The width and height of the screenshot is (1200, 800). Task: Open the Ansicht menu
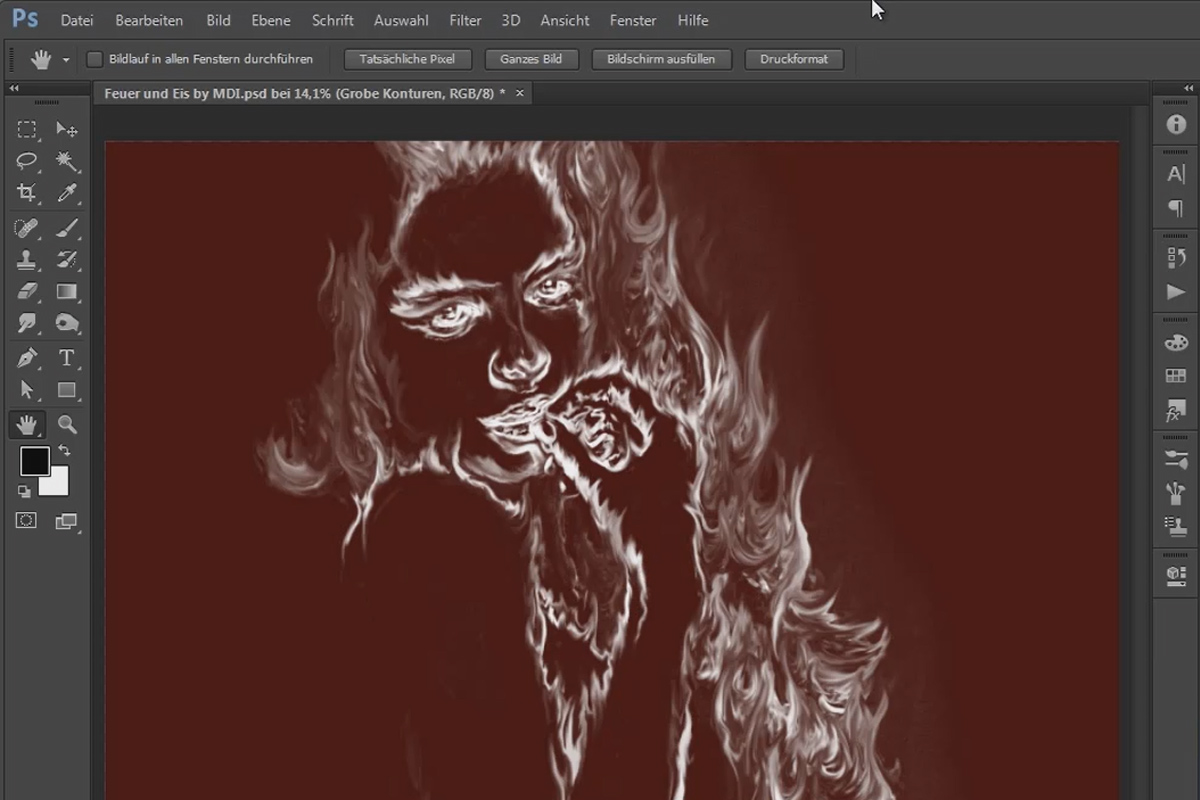(565, 20)
